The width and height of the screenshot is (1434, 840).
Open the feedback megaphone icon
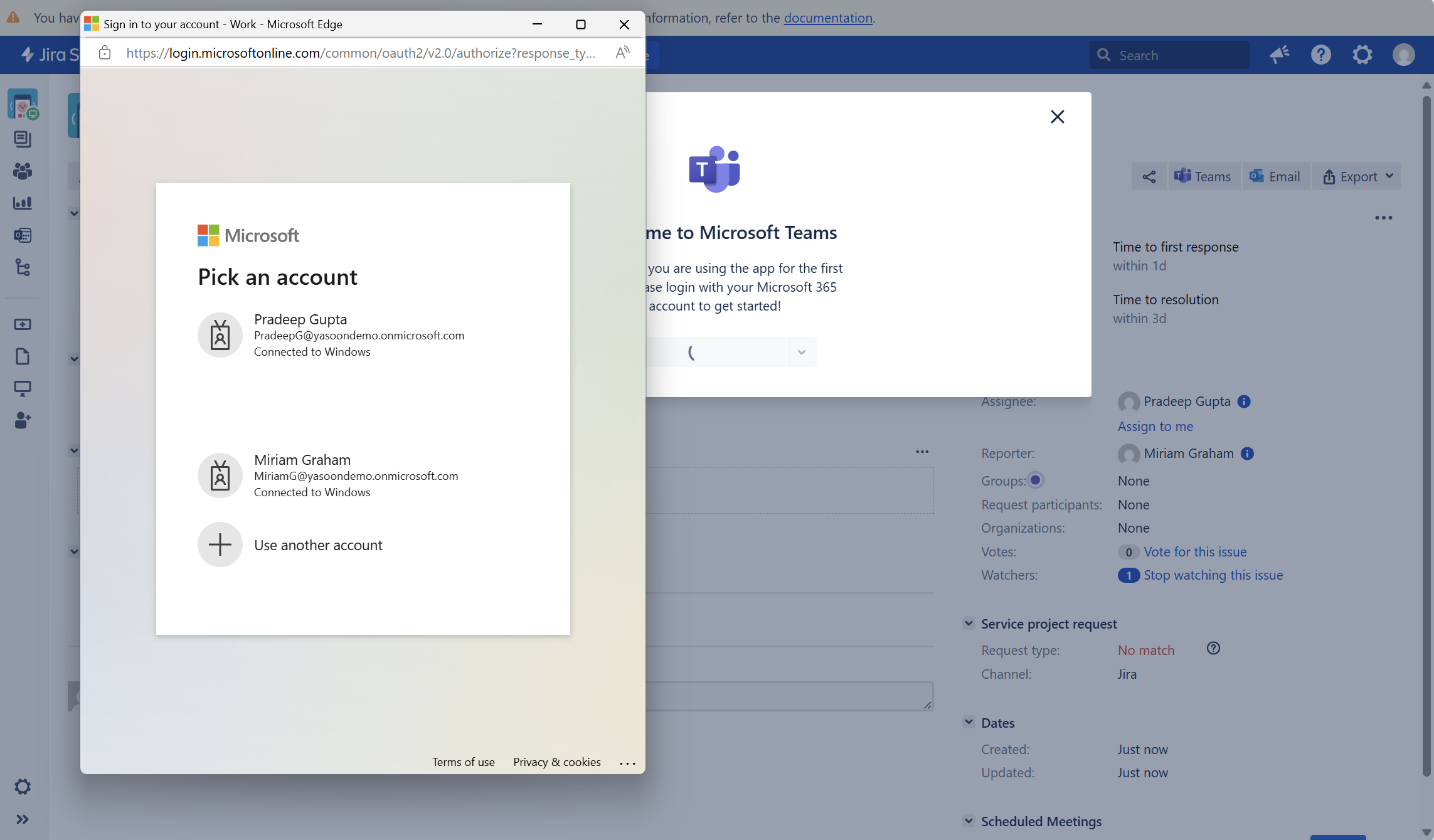click(x=1279, y=55)
